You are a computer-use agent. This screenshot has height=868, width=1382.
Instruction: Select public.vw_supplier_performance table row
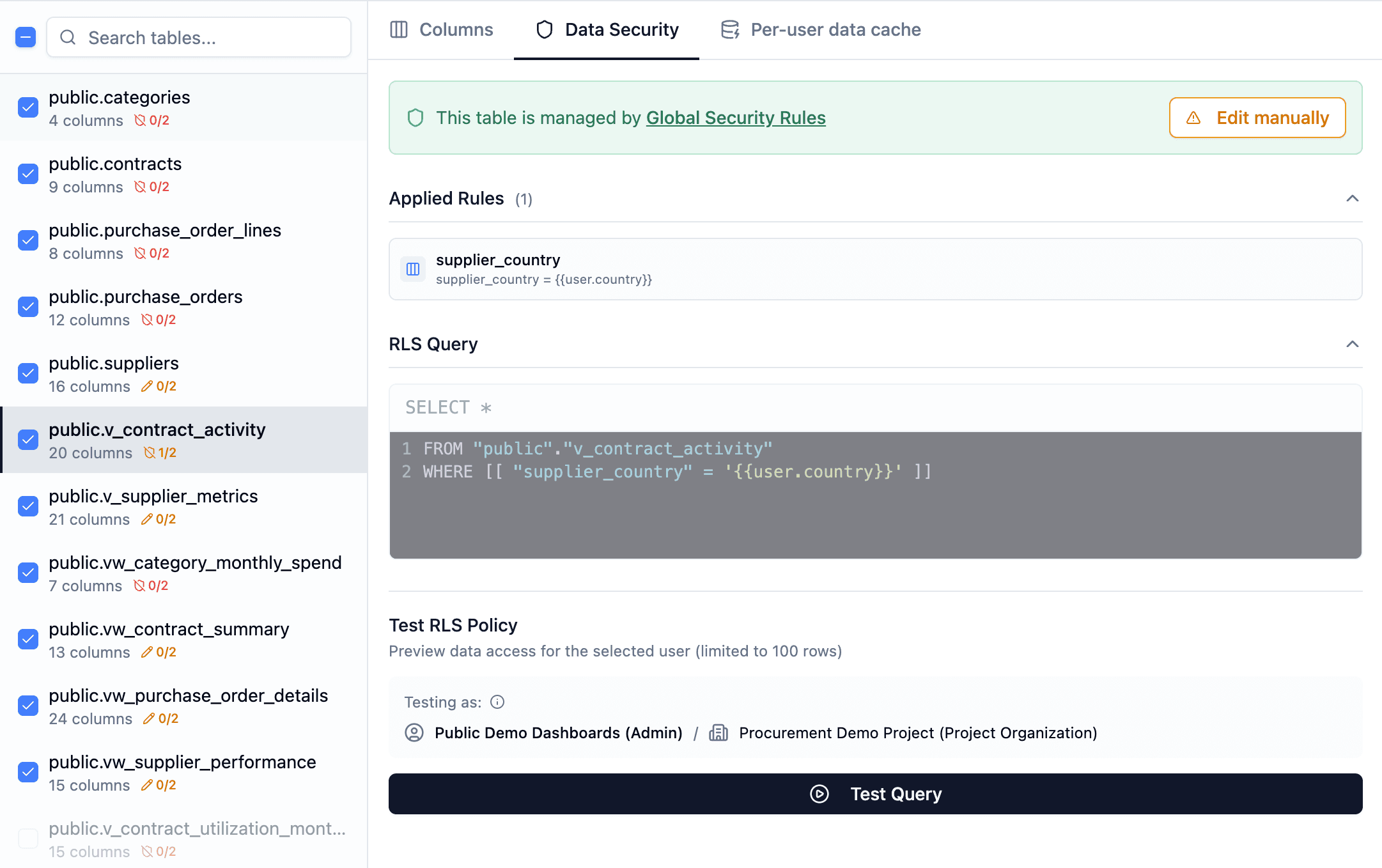[184, 772]
